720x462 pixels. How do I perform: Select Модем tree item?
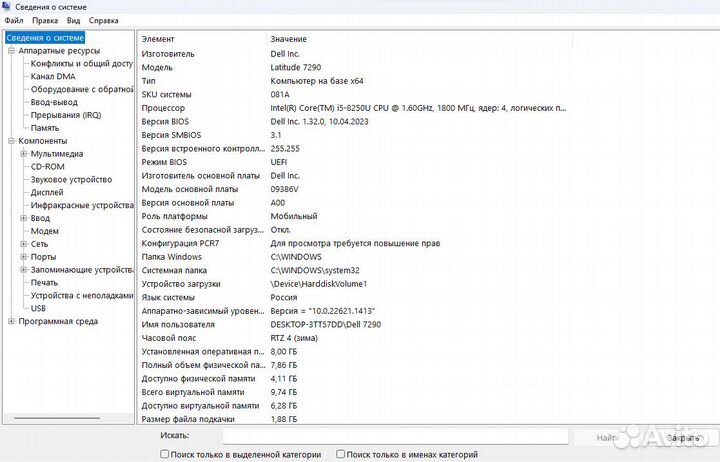click(x=45, y=231)
